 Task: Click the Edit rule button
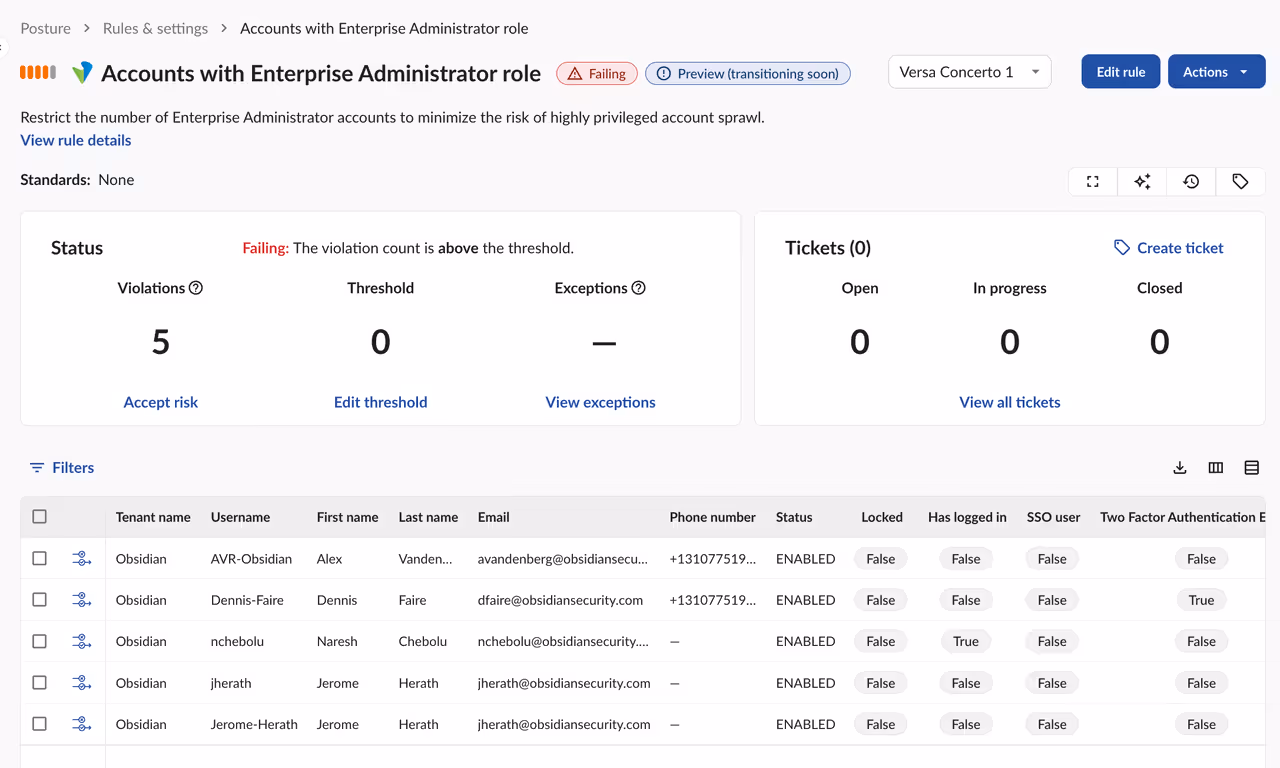(1121, 72)
